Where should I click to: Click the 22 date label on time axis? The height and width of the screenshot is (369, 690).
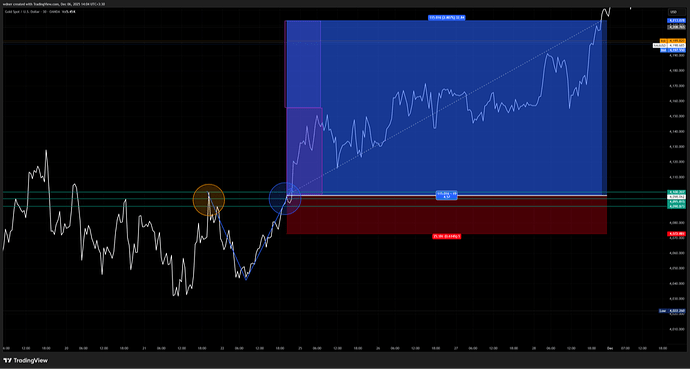coord(222,348)
